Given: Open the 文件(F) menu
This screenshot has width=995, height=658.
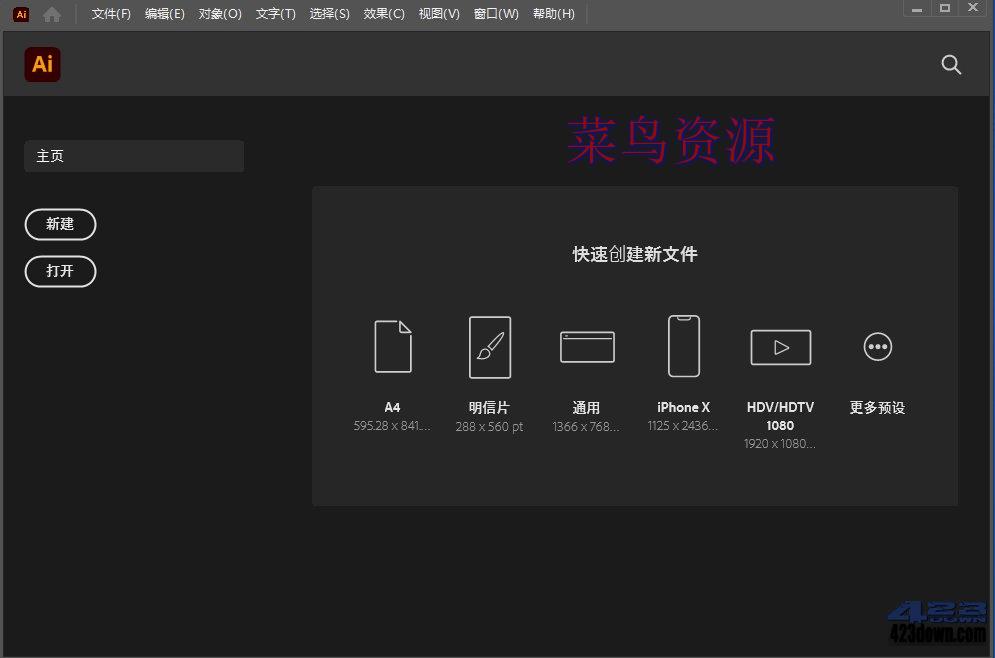Looking at the screenshot, I should (111, 14).
